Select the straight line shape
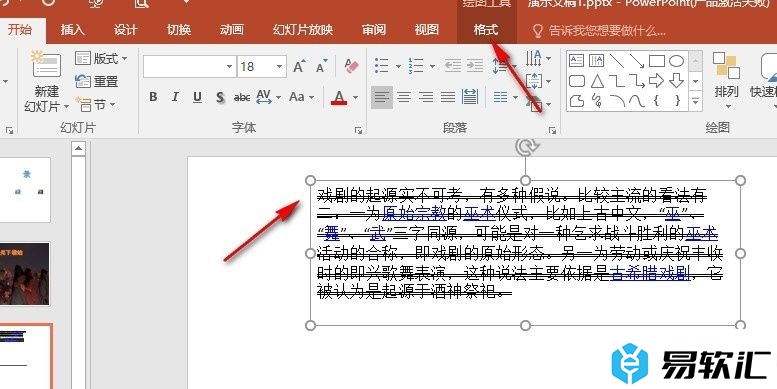Screen dimensions: 777x389 [617, 61]
